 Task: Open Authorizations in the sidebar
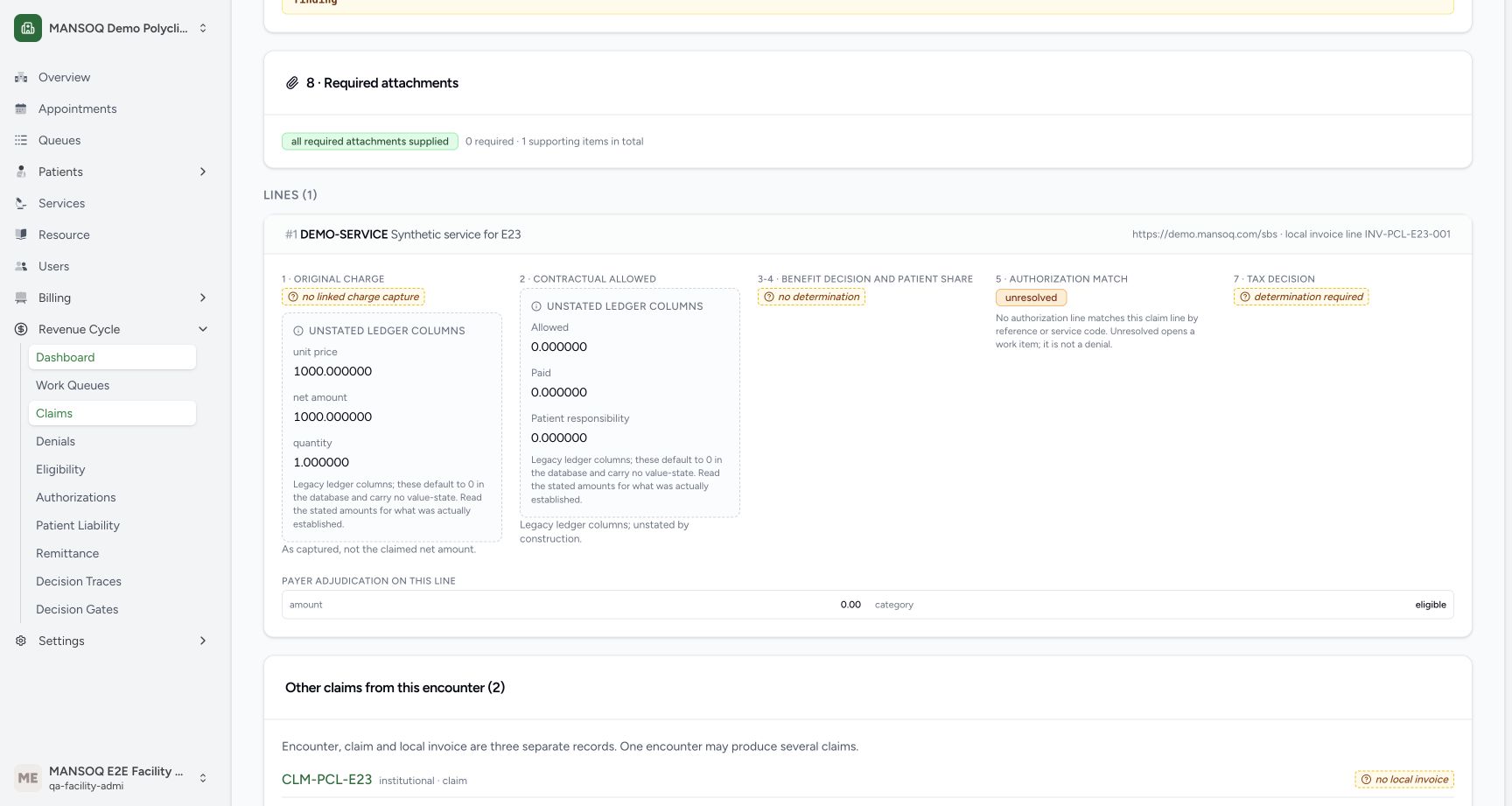pyautogui.click(x=112, y=497)
